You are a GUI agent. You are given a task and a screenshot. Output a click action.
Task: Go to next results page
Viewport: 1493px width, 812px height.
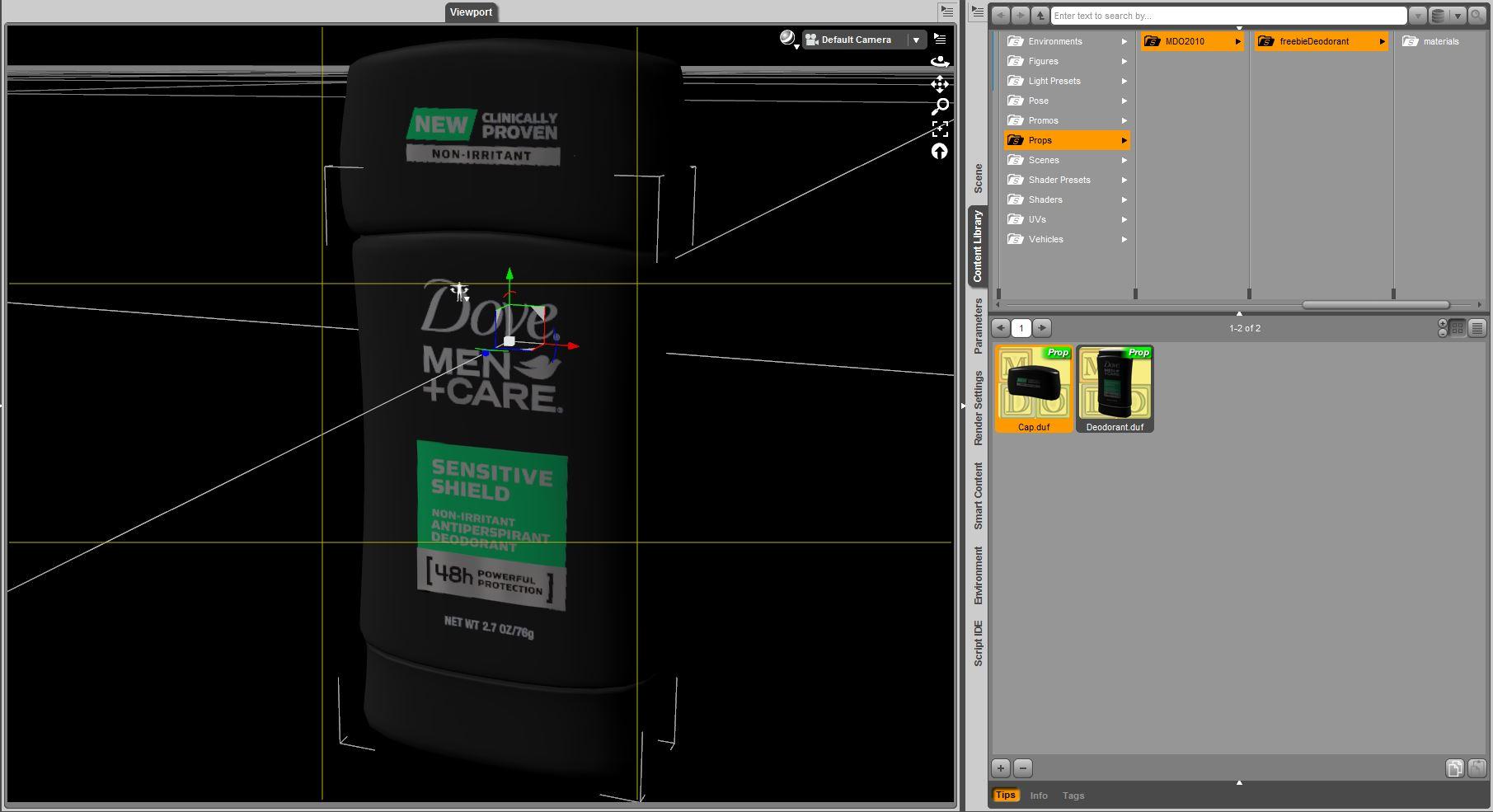[x=1042, y=328]
